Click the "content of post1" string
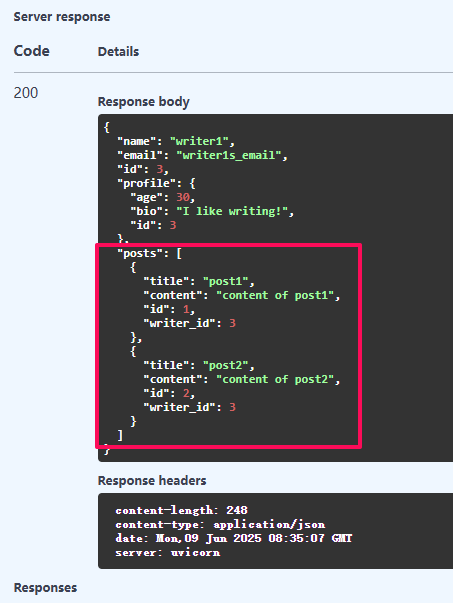The width and height of the screenshot is (453, 603). (x=275, y=295)
